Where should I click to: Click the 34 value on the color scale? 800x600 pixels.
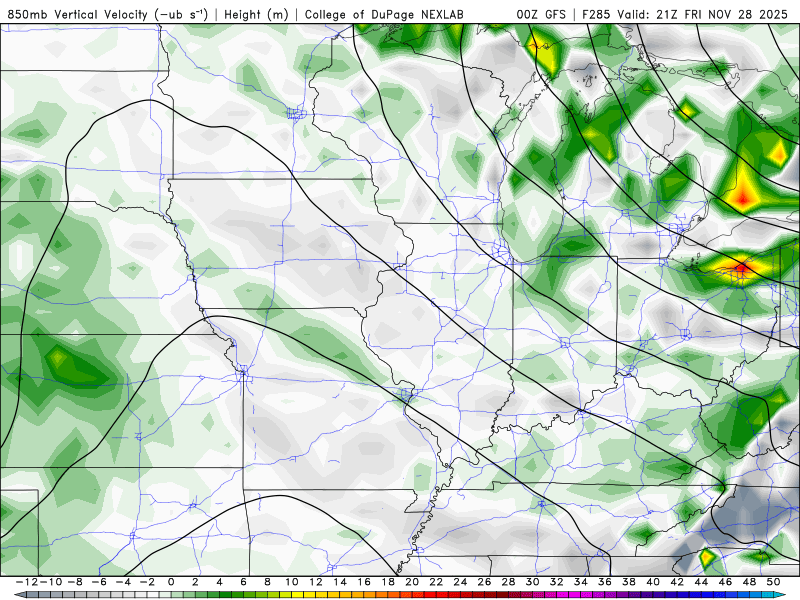(x=581, y=582)
